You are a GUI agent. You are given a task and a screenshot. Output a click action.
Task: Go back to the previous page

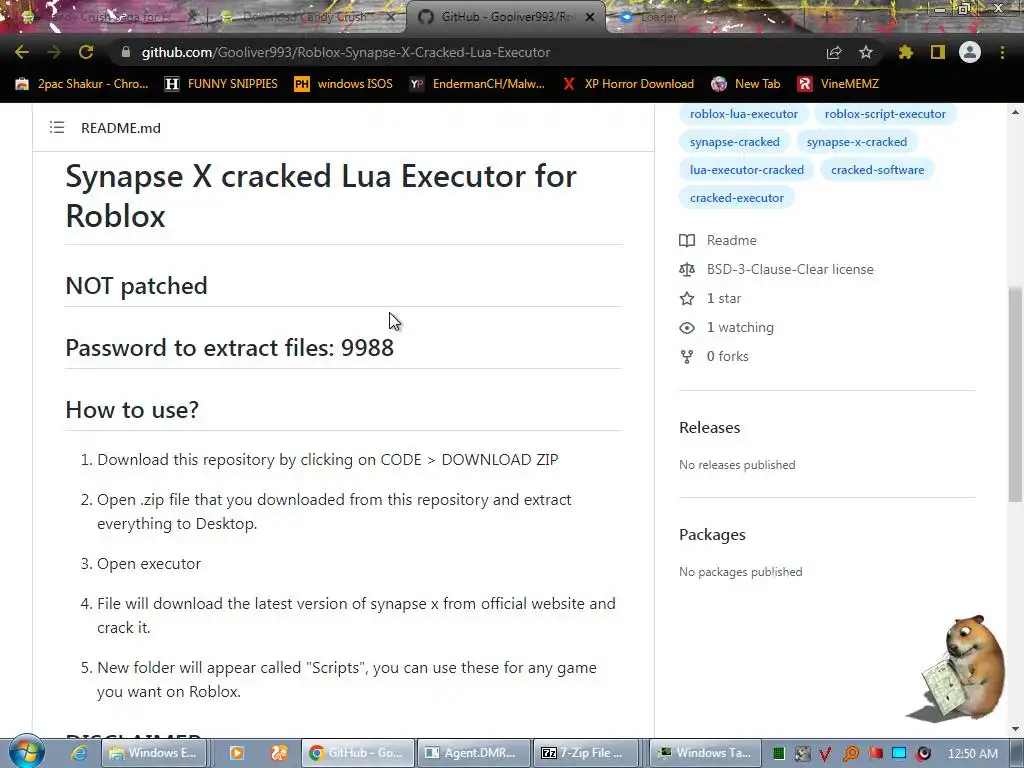[x=22, y=52]
